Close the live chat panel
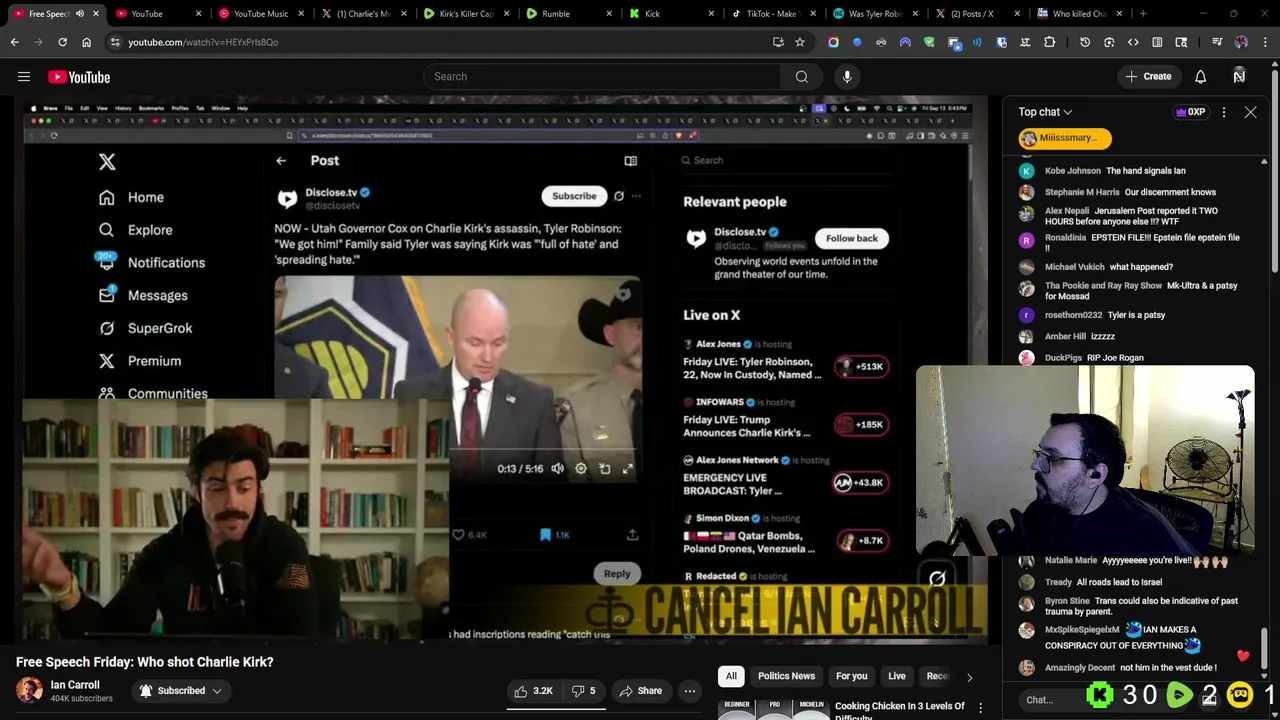This screenshot has width=1280, height=720. (1250, 112)
